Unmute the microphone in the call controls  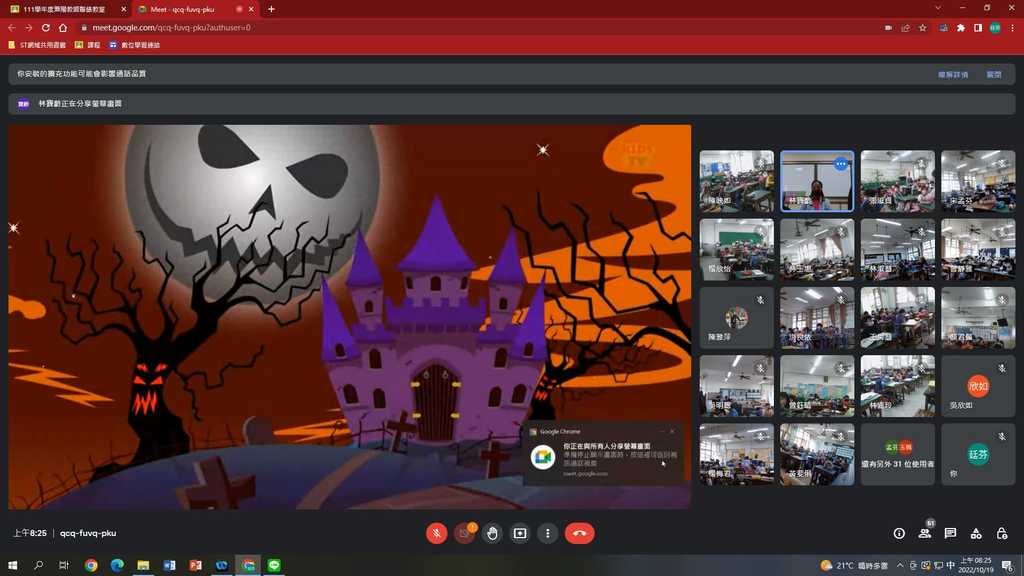point(436,534)
